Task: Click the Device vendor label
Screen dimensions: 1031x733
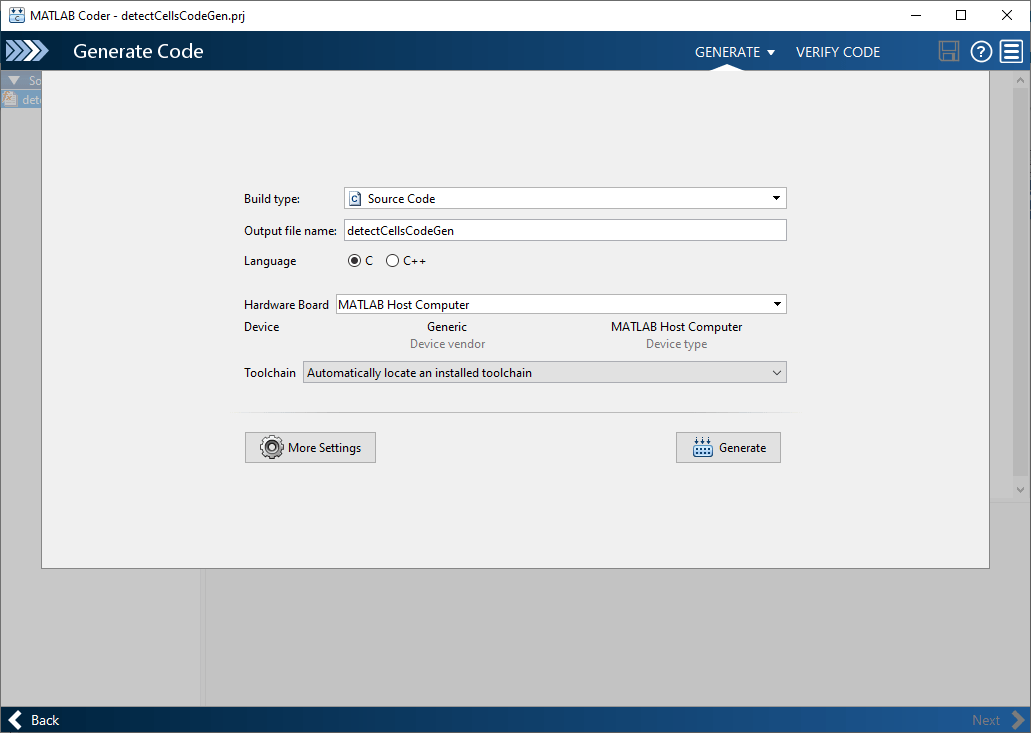Action: click(x=447, y=344)
